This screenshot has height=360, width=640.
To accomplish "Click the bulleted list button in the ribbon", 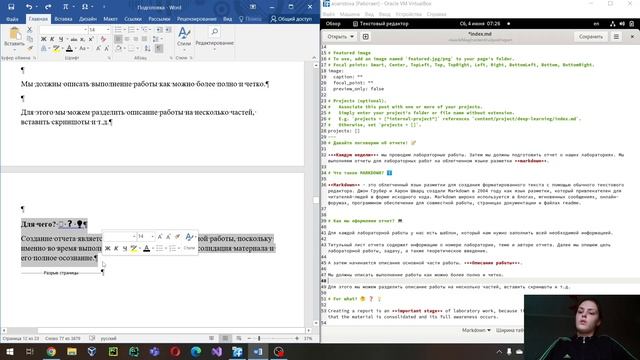I will 118,30.
